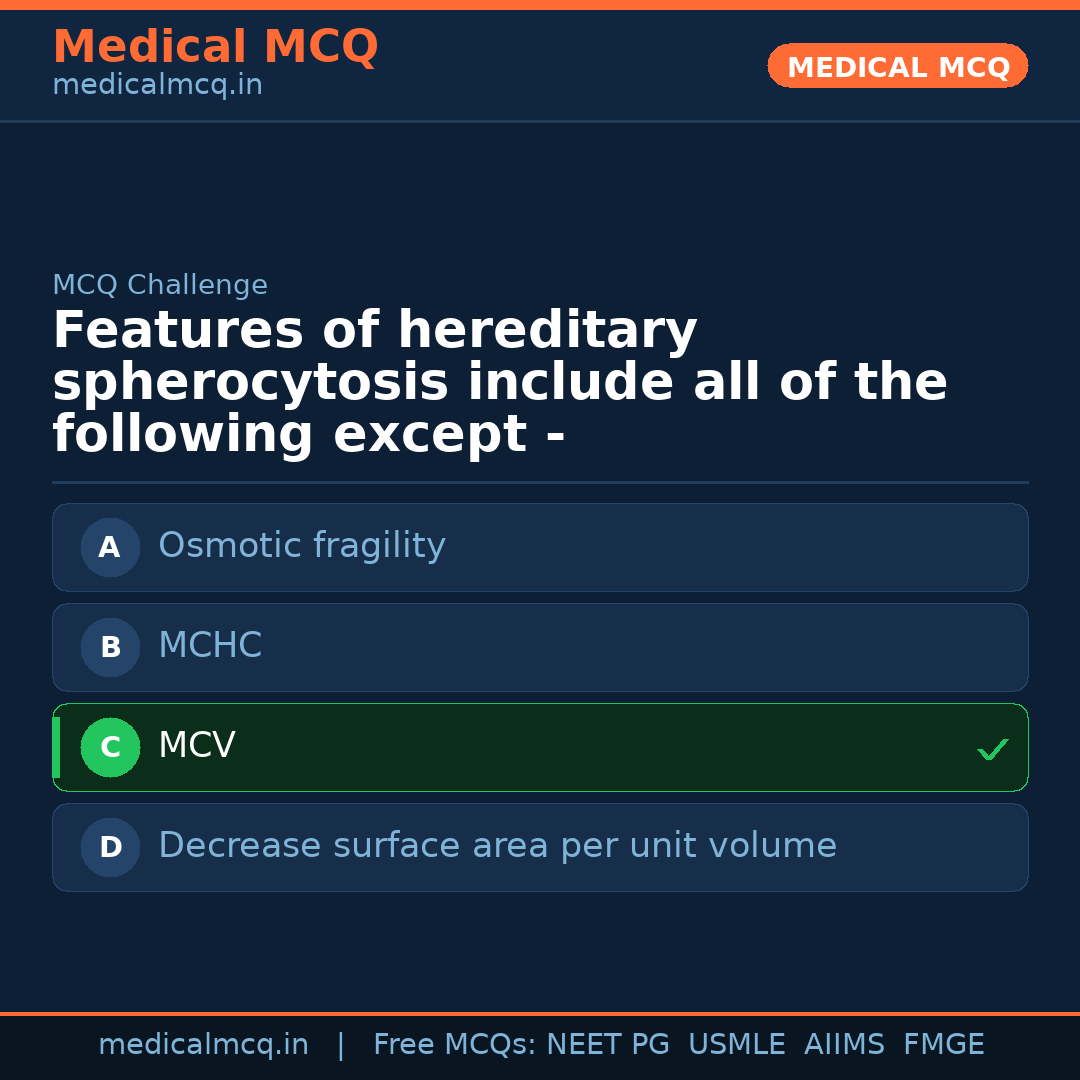Image resolution: width=1080 pixels, height=1080 pixels.
Task: Click the circular A badge icon
Action: point(110,547)
